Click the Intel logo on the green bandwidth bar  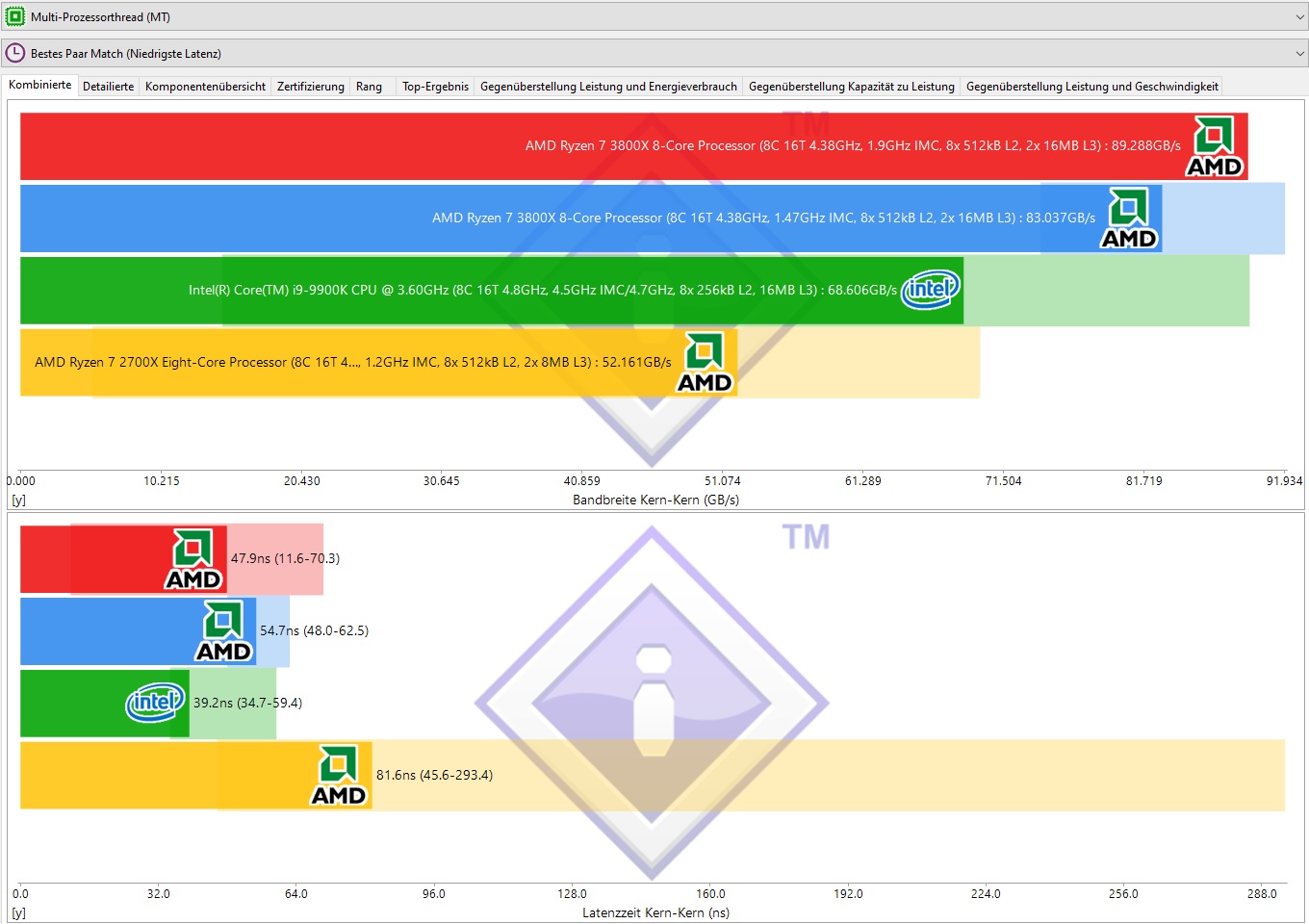pos(931,290)
